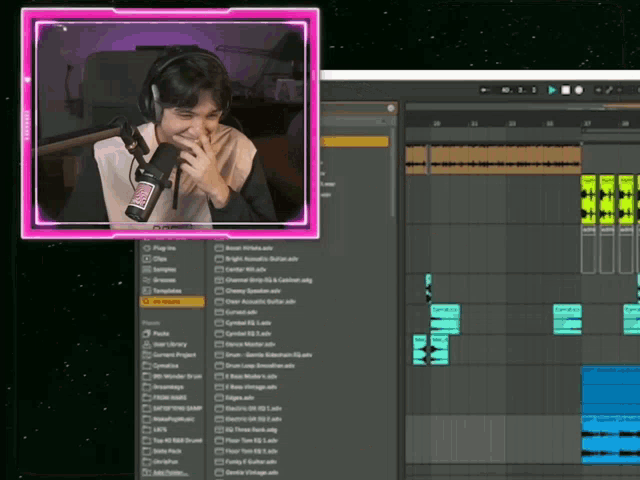Select the Clear Acoustic Guitar.adv preset
640x480 pixels.
tap(256, 302)
